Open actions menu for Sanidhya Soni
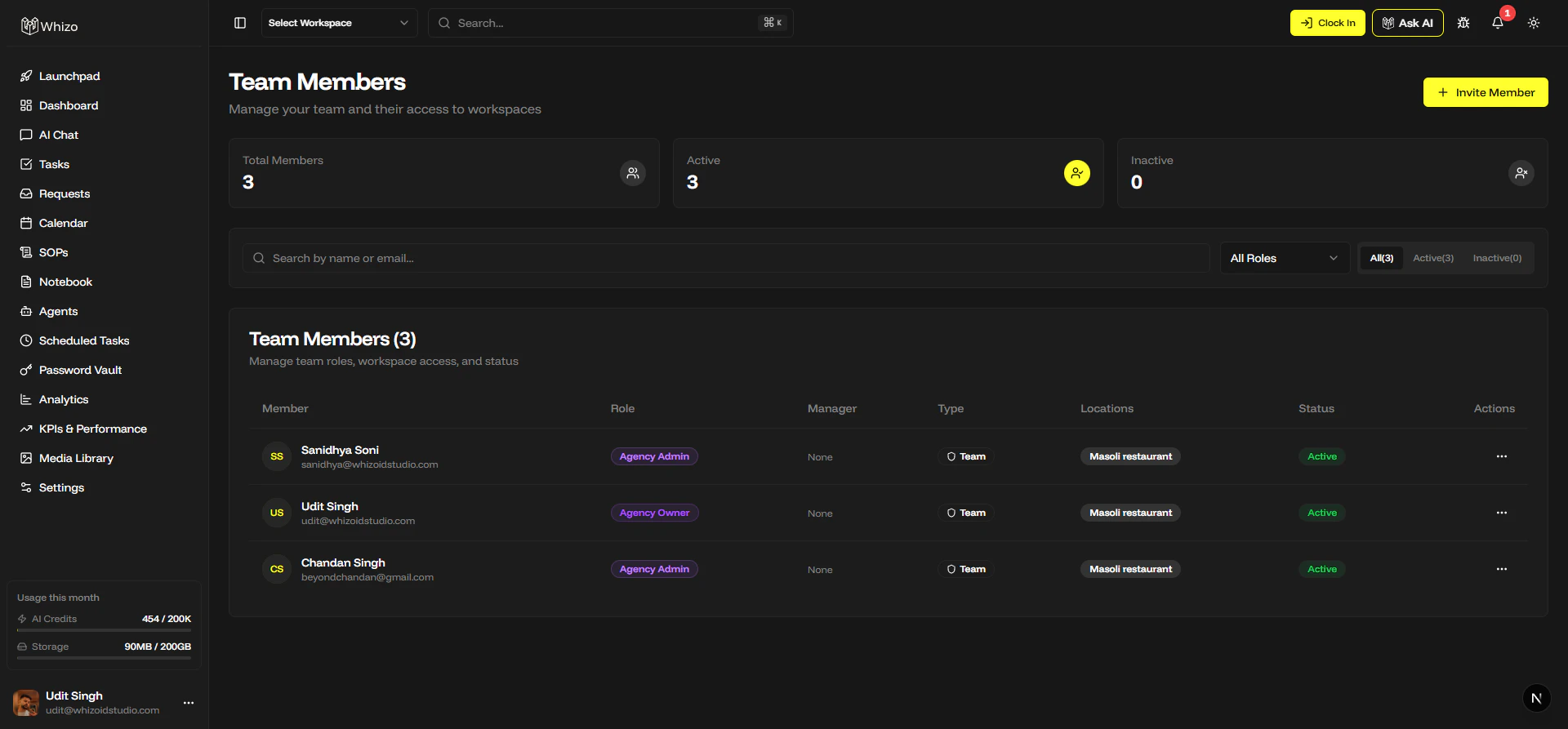Image resolution: width=1568 pixels, height=729 pixels. click(1501, 456)
